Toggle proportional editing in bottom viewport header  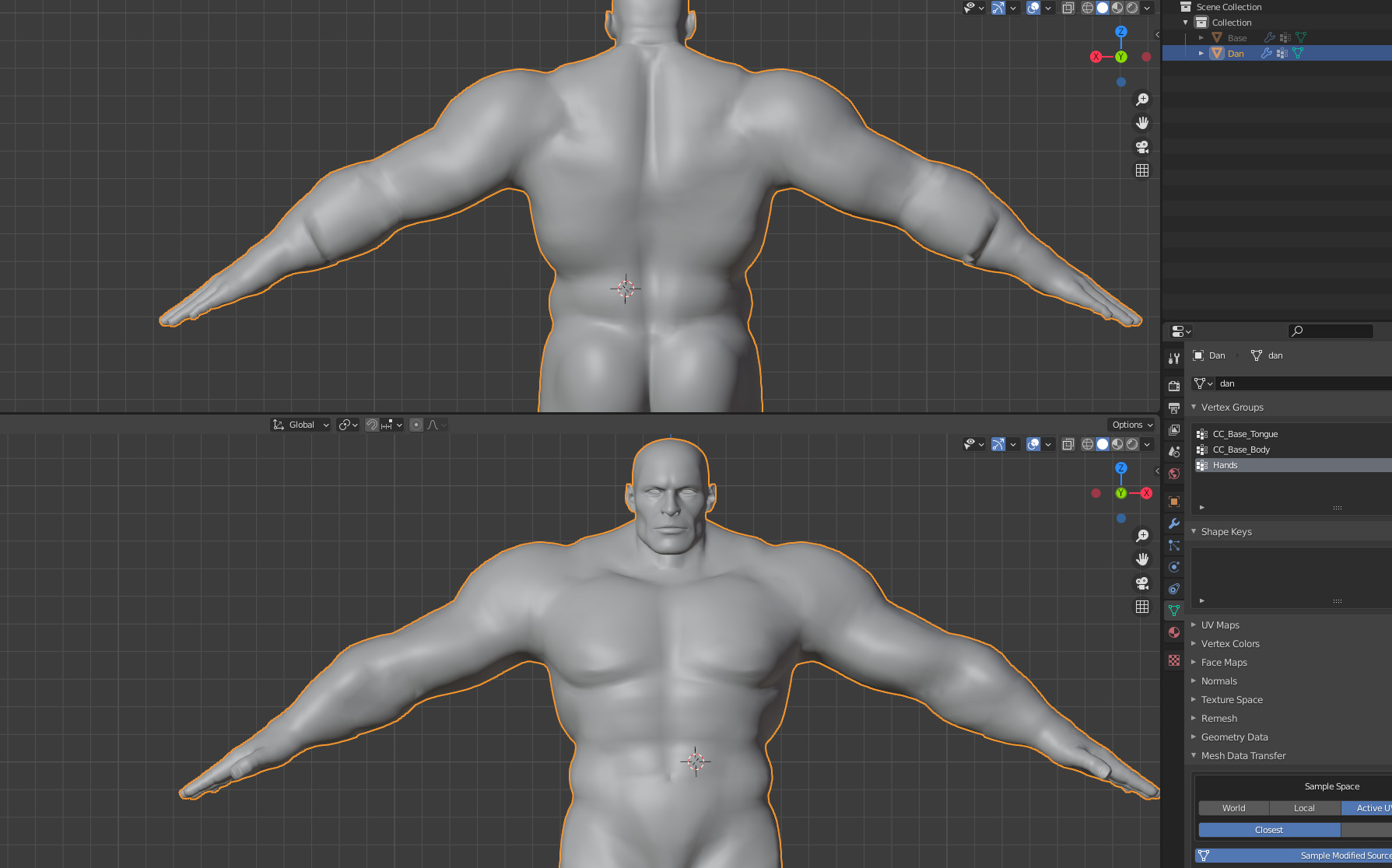(x=416, y=425)
